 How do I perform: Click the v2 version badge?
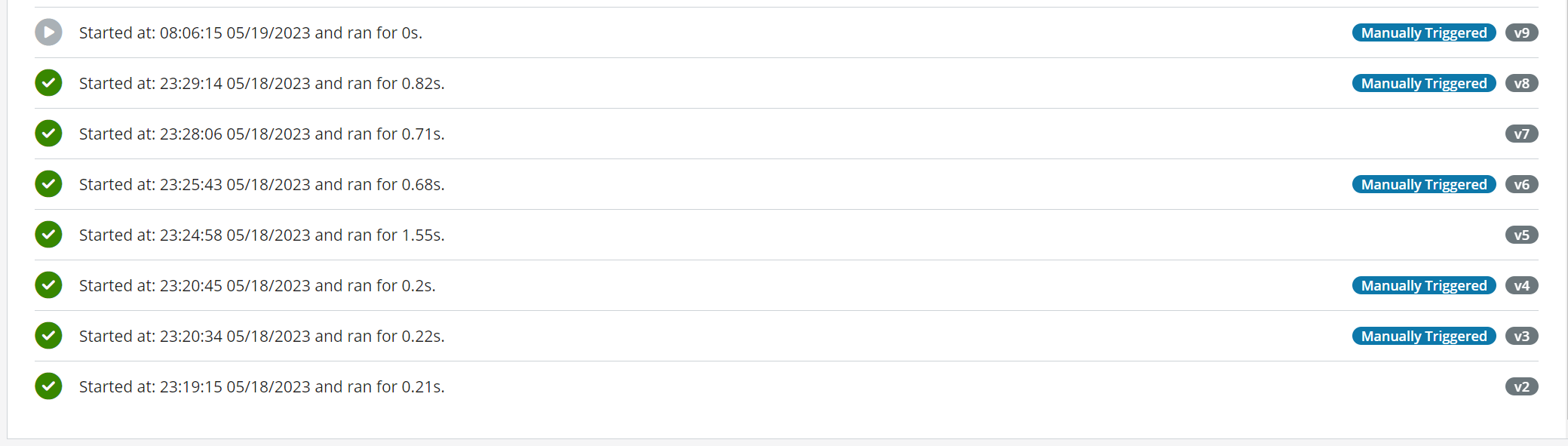click(x=1521, y=386)
